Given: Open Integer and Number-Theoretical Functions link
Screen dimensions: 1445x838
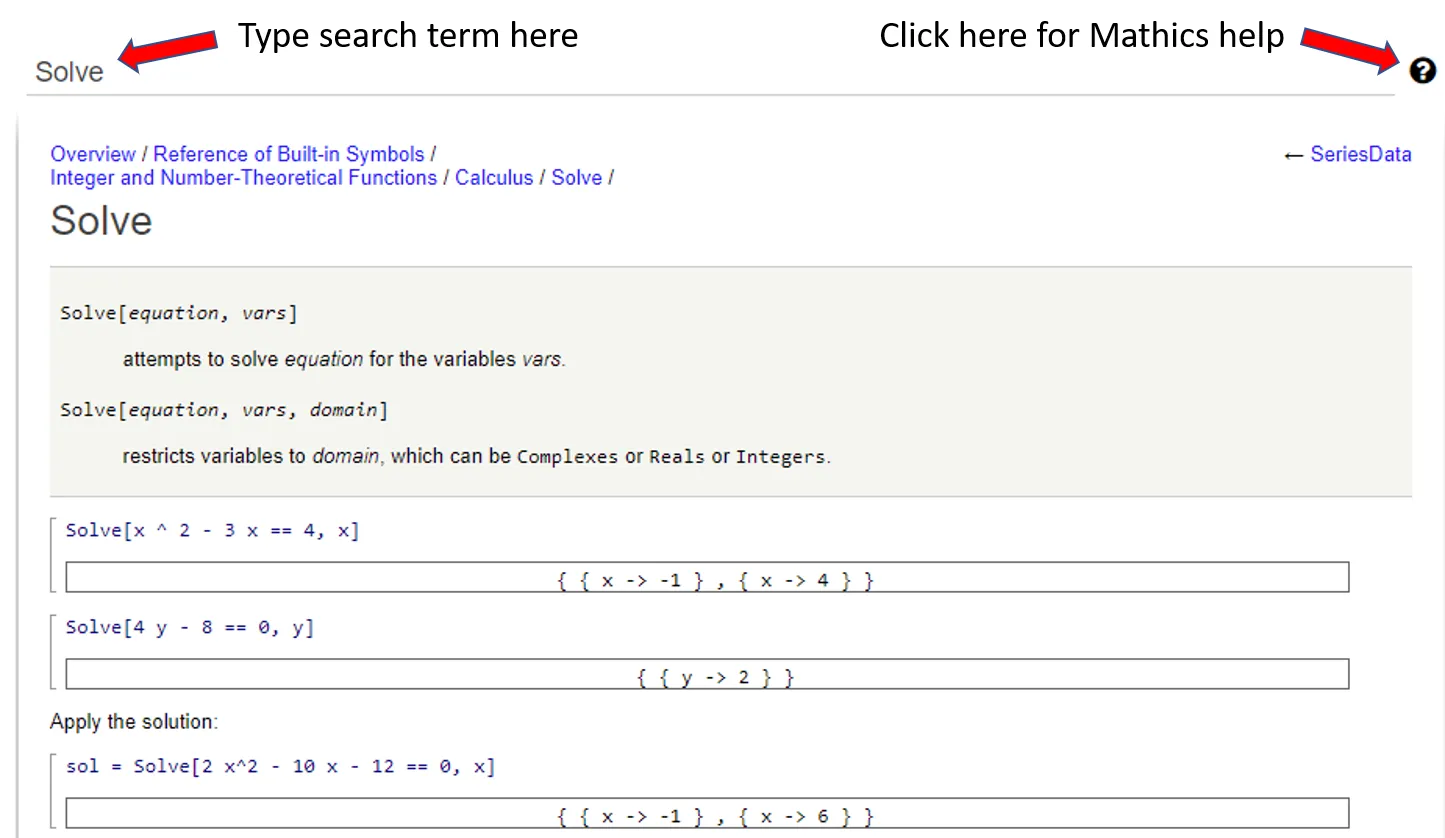Looking at the screenshot, I should pyautogui.click(x=243, y=178).
